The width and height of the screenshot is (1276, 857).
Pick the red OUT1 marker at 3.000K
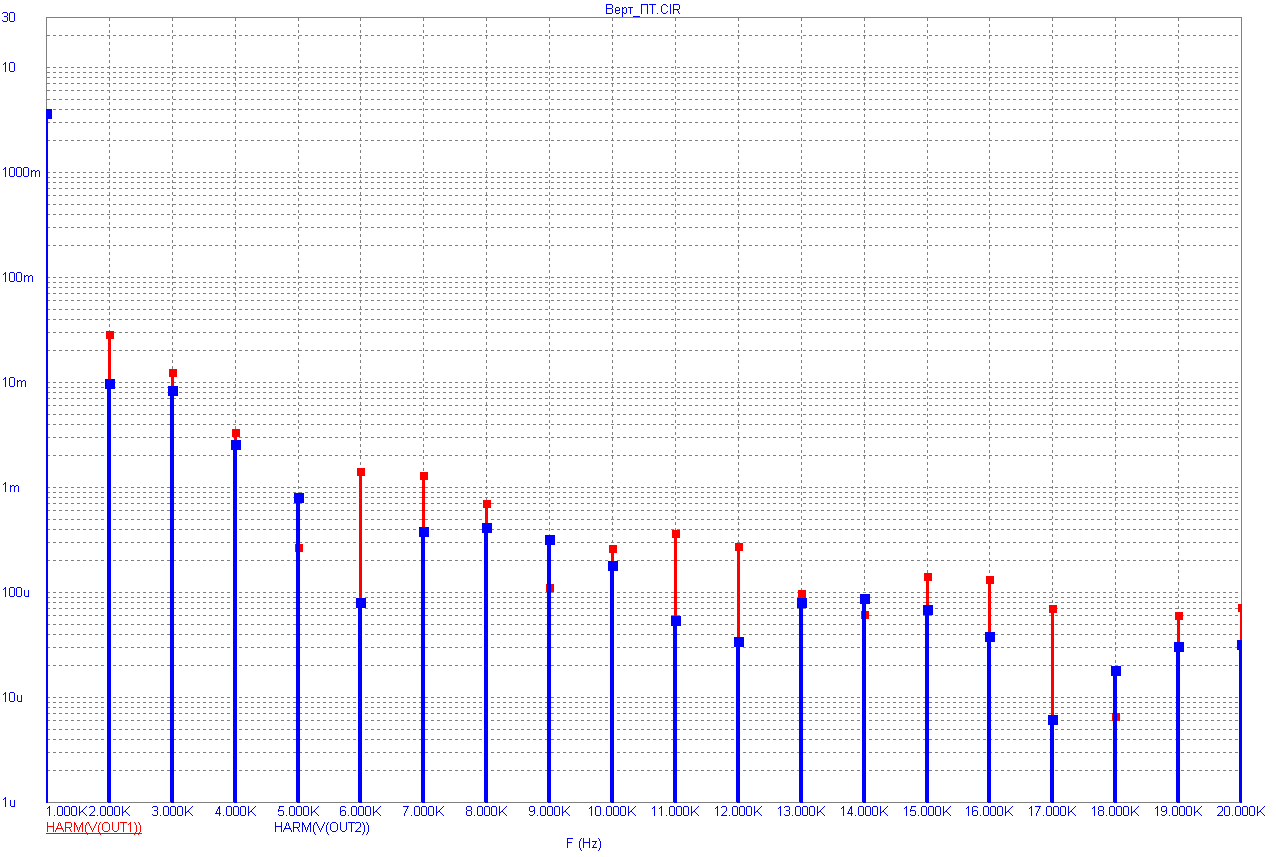point(173,373)
